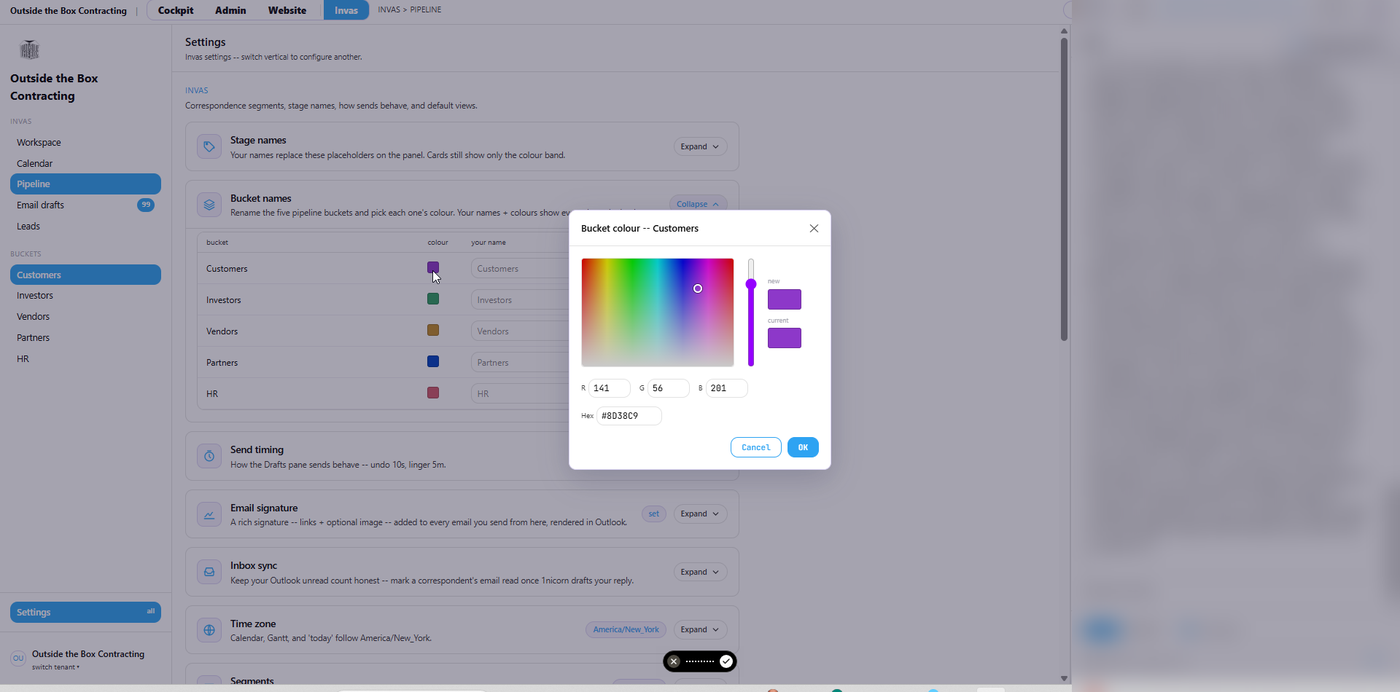
Task: Focus the B value field
Action: click(x=727, y=388)
